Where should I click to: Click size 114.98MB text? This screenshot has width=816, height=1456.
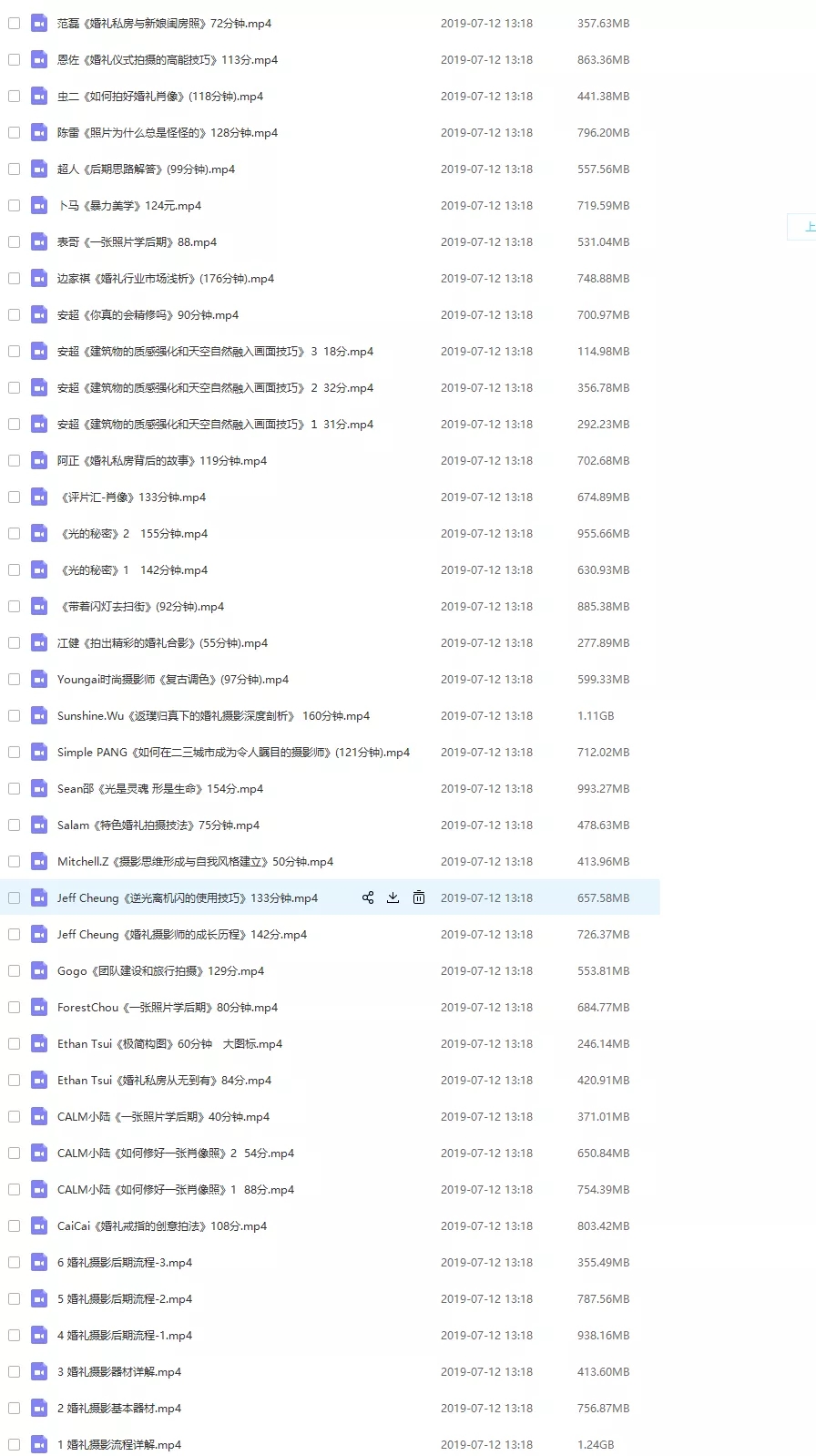point(603,351)
